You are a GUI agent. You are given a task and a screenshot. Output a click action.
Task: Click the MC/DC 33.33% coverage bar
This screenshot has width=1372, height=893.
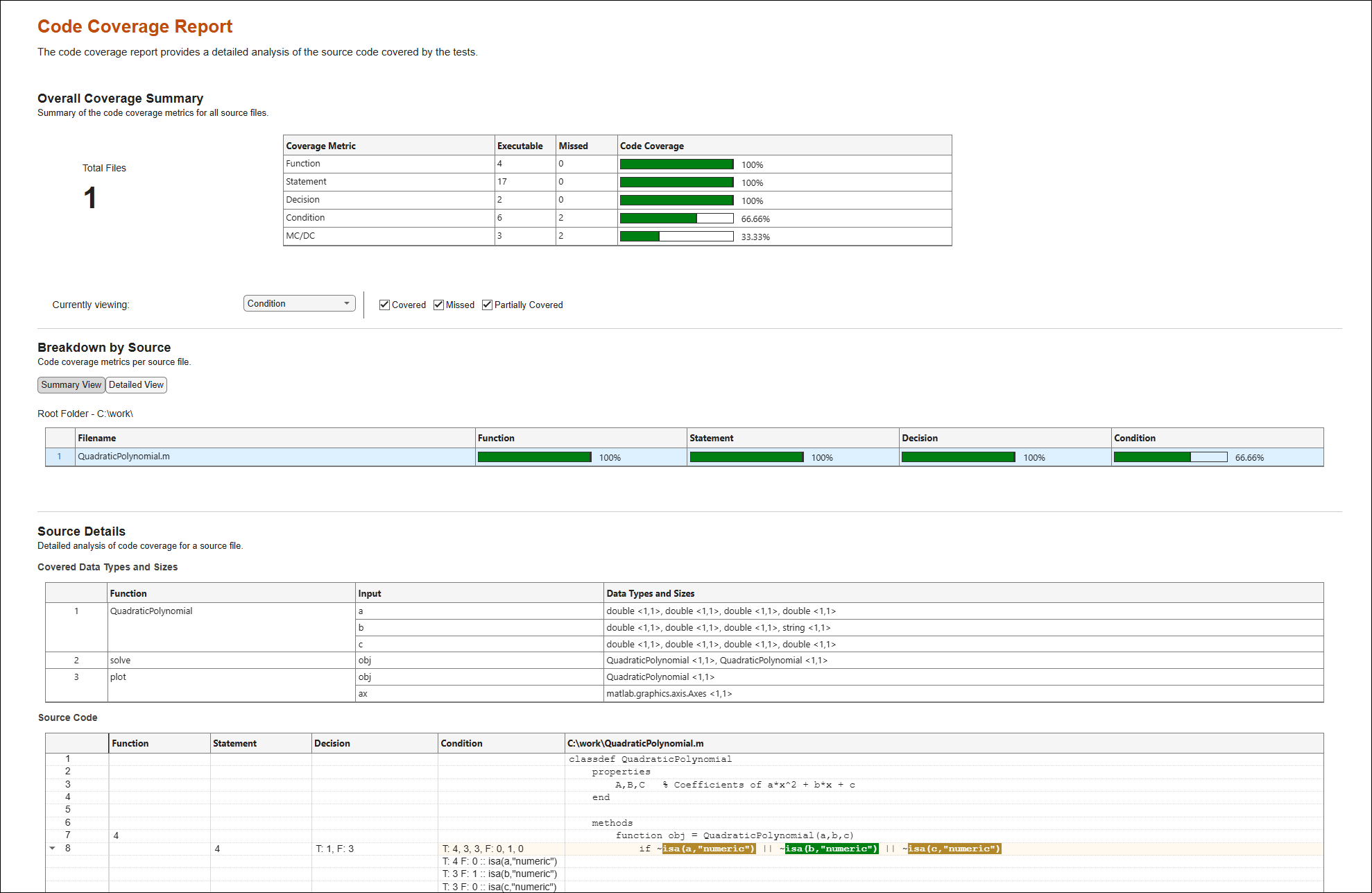coord(676,237)
